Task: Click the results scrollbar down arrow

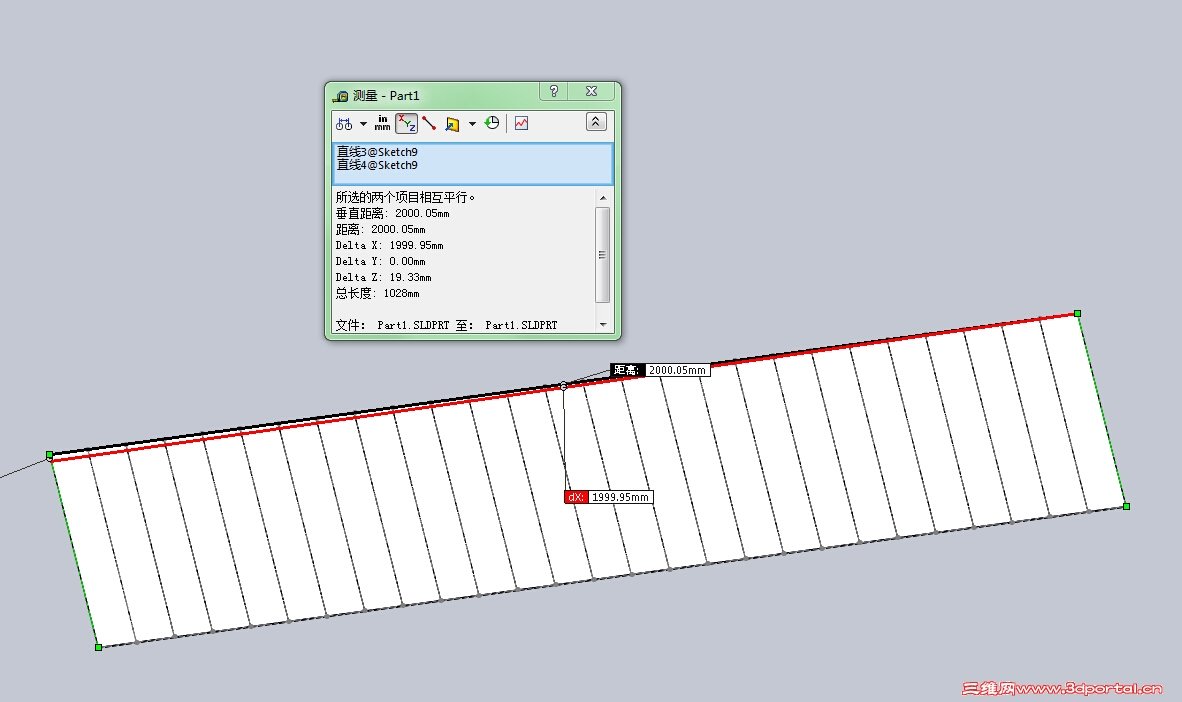Action: [x=602, y=324]
